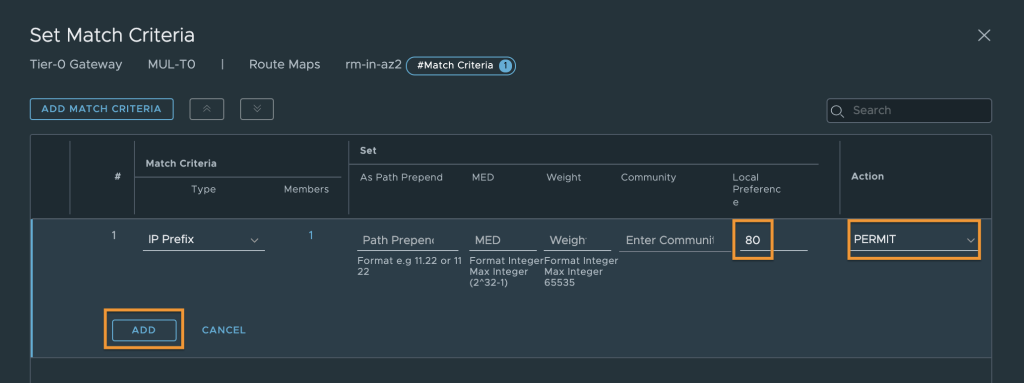1024x383 pixels.
Task: Click inside the Search box
Action: [909, 110]
